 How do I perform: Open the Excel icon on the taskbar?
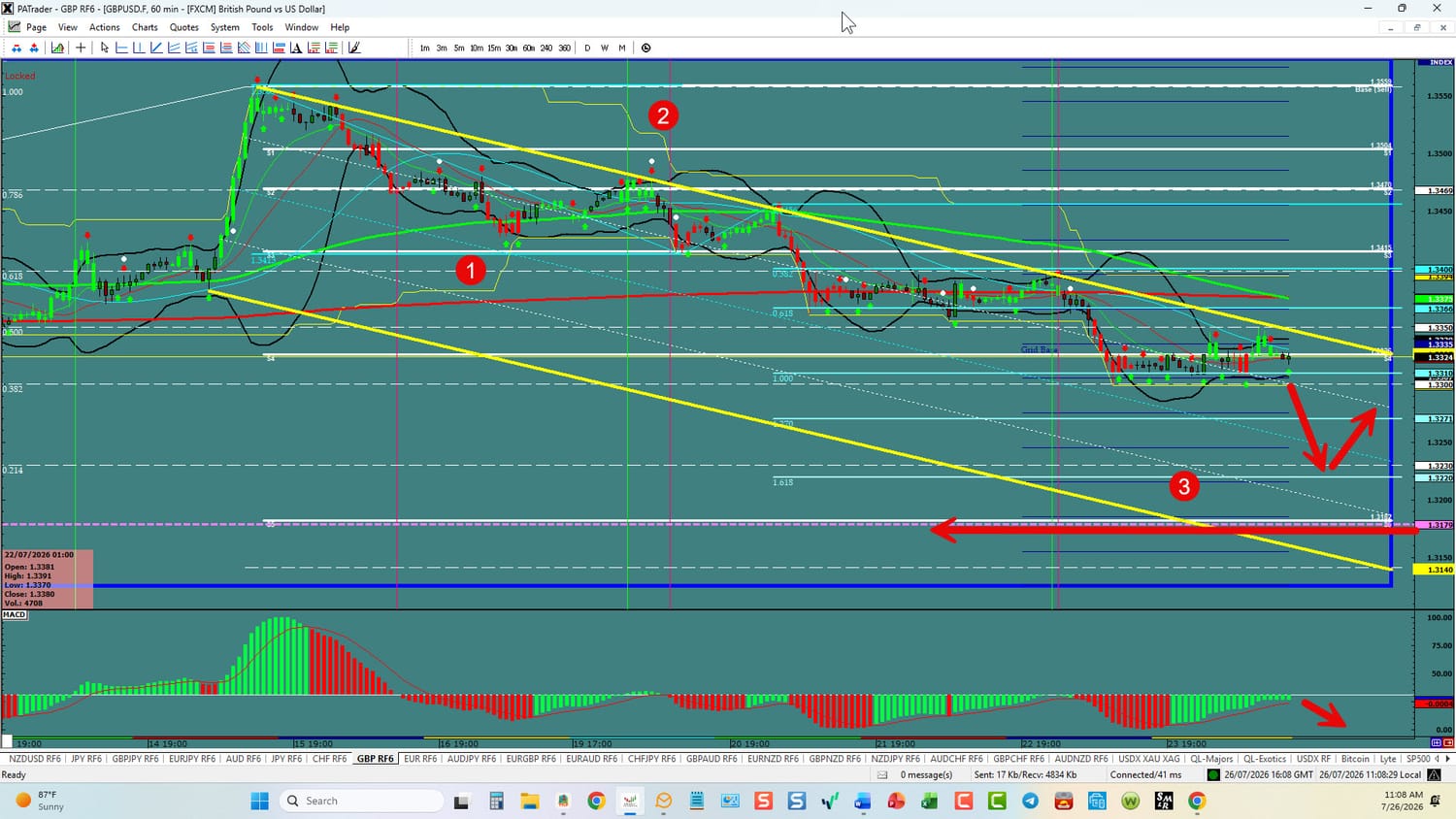930,801
